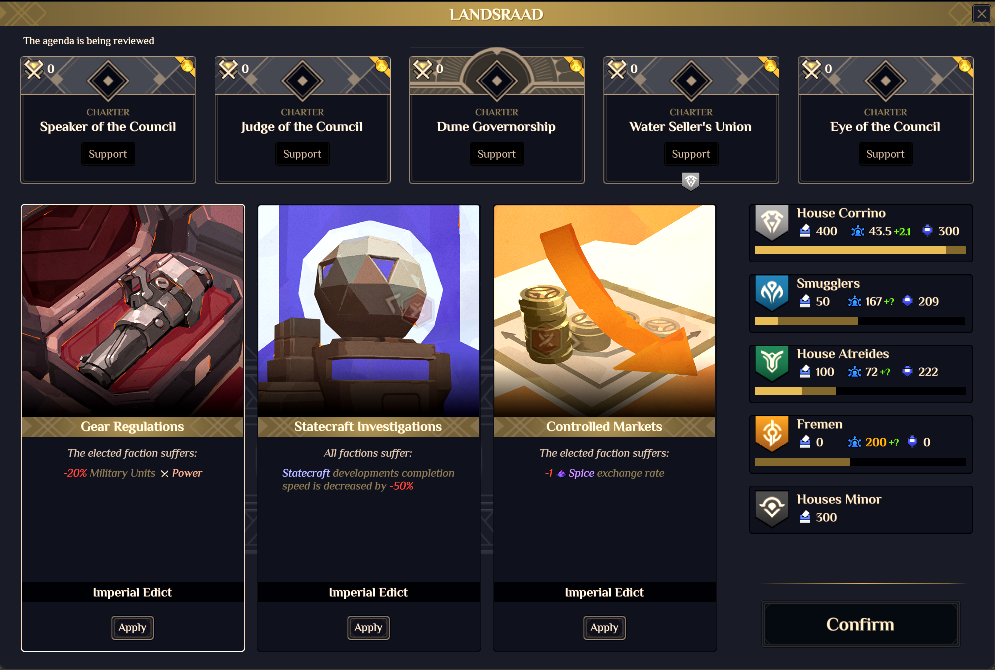The width and height of the screenshot is (995, 670).
Task: Select the Smugglers faction emblem
Action: click(x=772, y=293)
